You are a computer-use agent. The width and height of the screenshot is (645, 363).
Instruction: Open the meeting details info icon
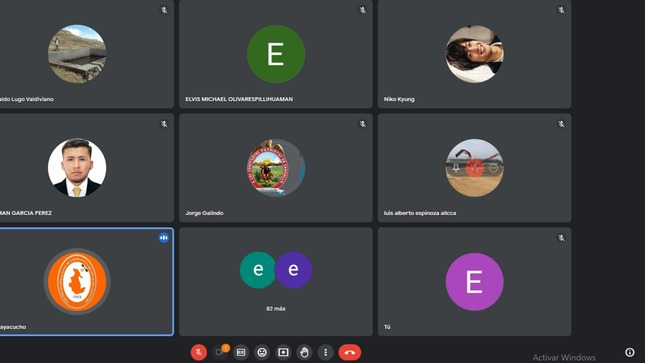[629, 352]
